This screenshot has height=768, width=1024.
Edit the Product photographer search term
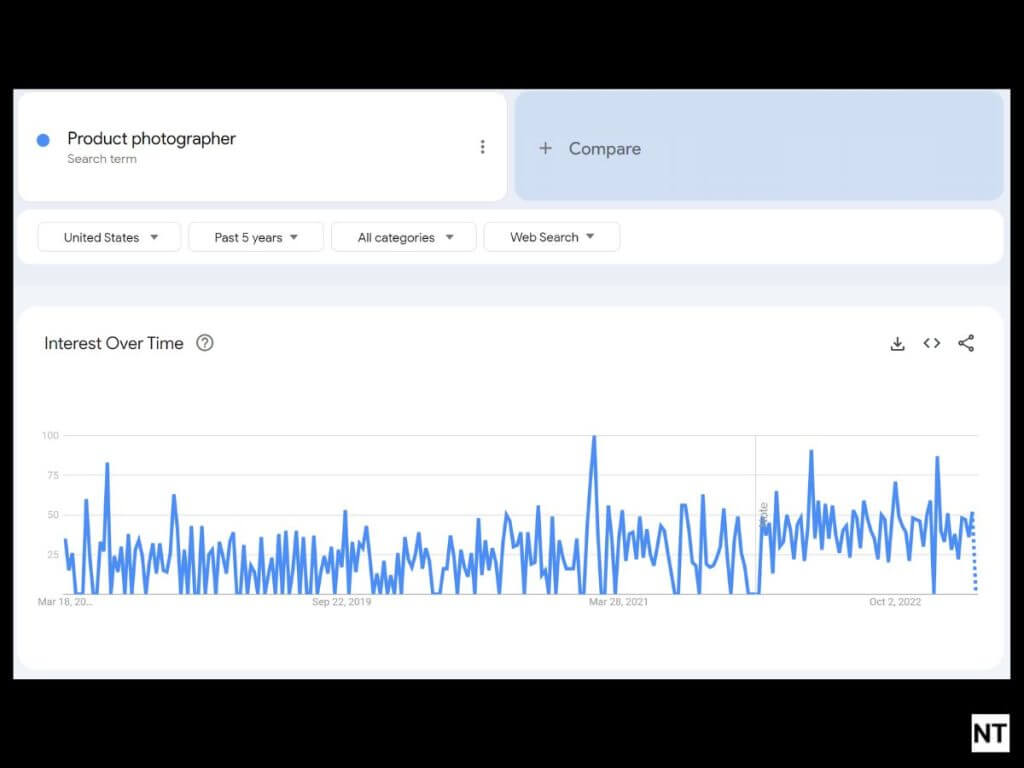(x=151, y=139)
